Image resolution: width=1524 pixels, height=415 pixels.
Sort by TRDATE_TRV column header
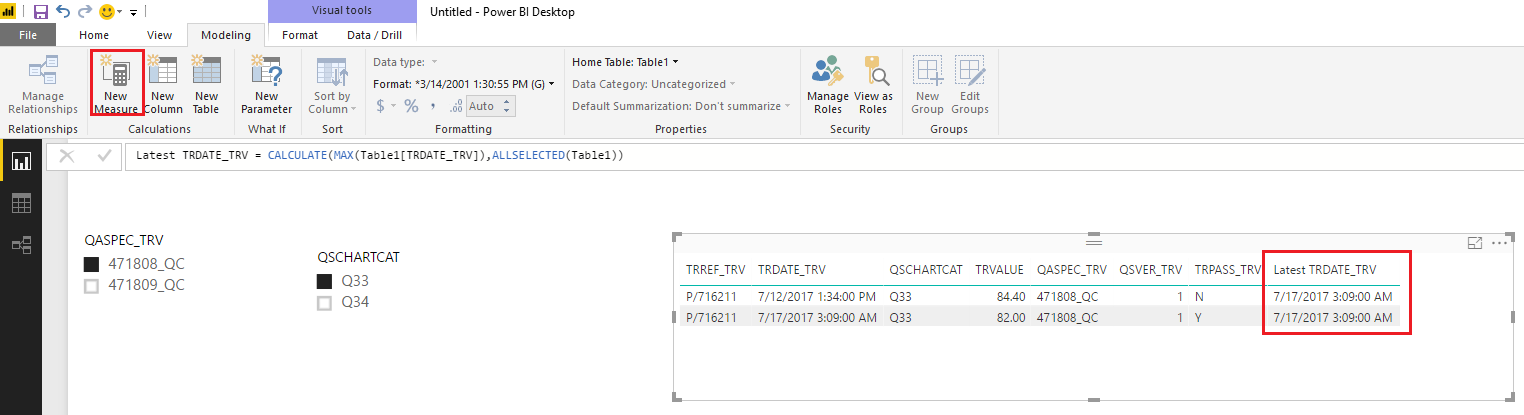click(x=792, y=270)
